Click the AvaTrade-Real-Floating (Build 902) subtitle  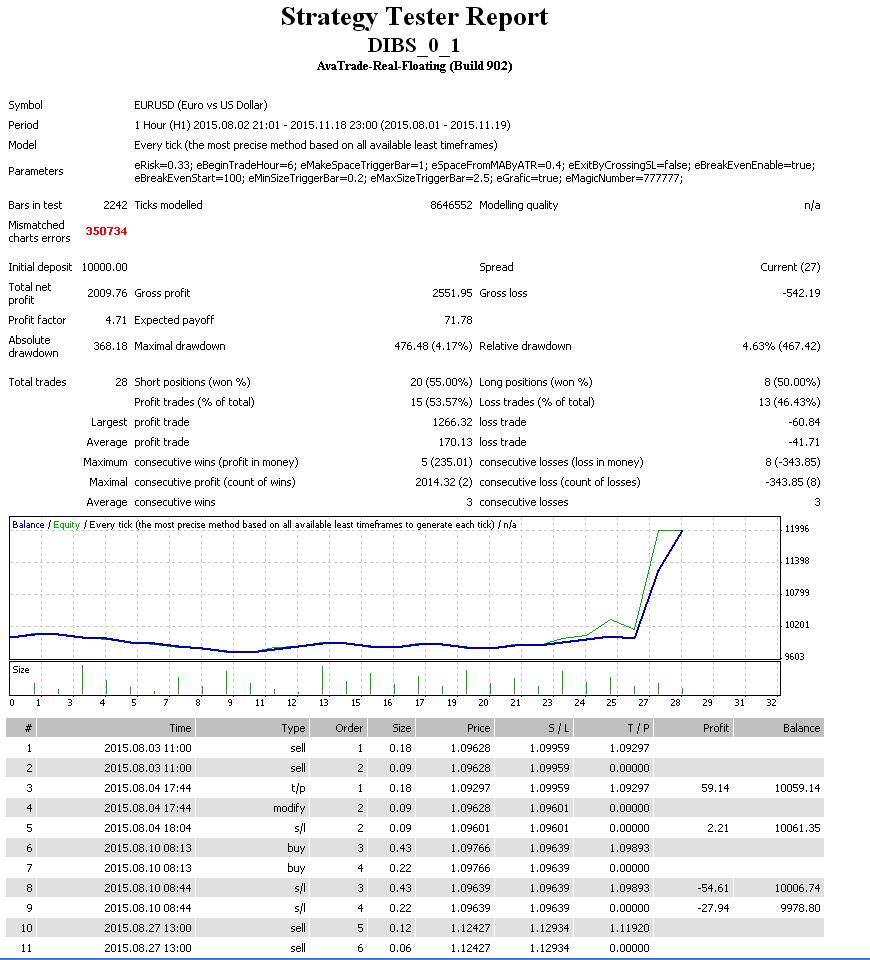(414, 66)
